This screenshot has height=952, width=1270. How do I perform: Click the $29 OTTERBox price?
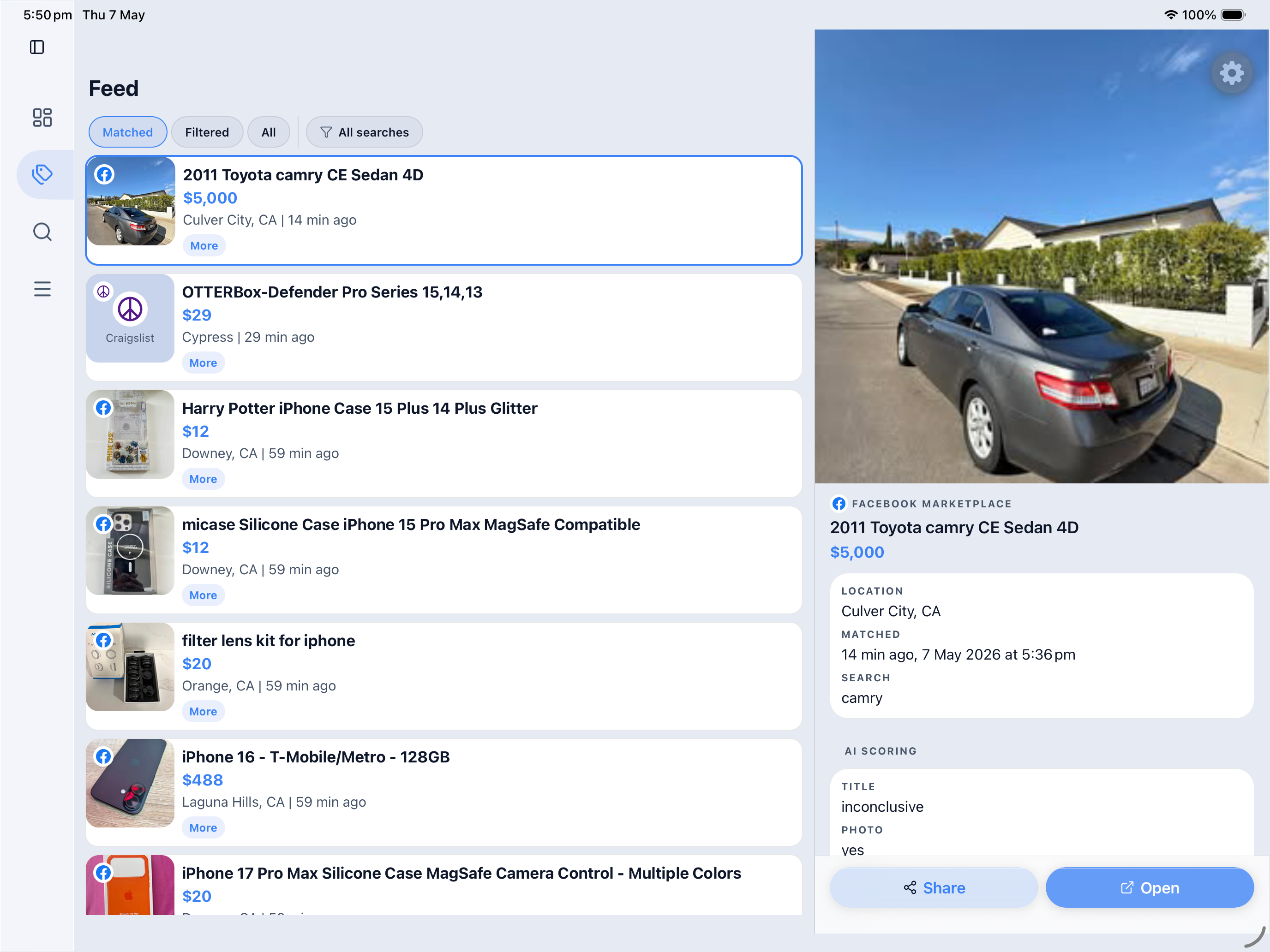click(x=197, y=315)
